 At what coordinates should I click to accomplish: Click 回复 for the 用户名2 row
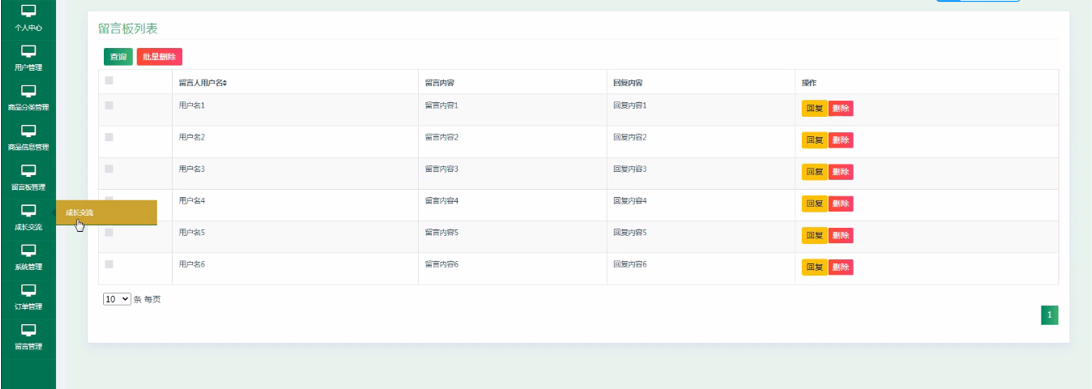click(x=815, y=140)
